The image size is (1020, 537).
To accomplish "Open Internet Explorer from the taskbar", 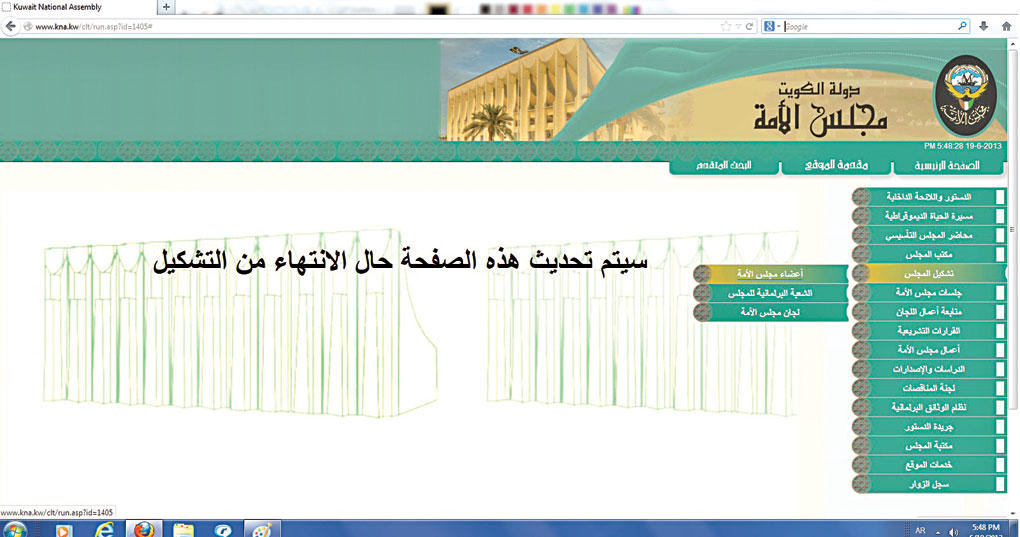I will (x=101, y=529).
